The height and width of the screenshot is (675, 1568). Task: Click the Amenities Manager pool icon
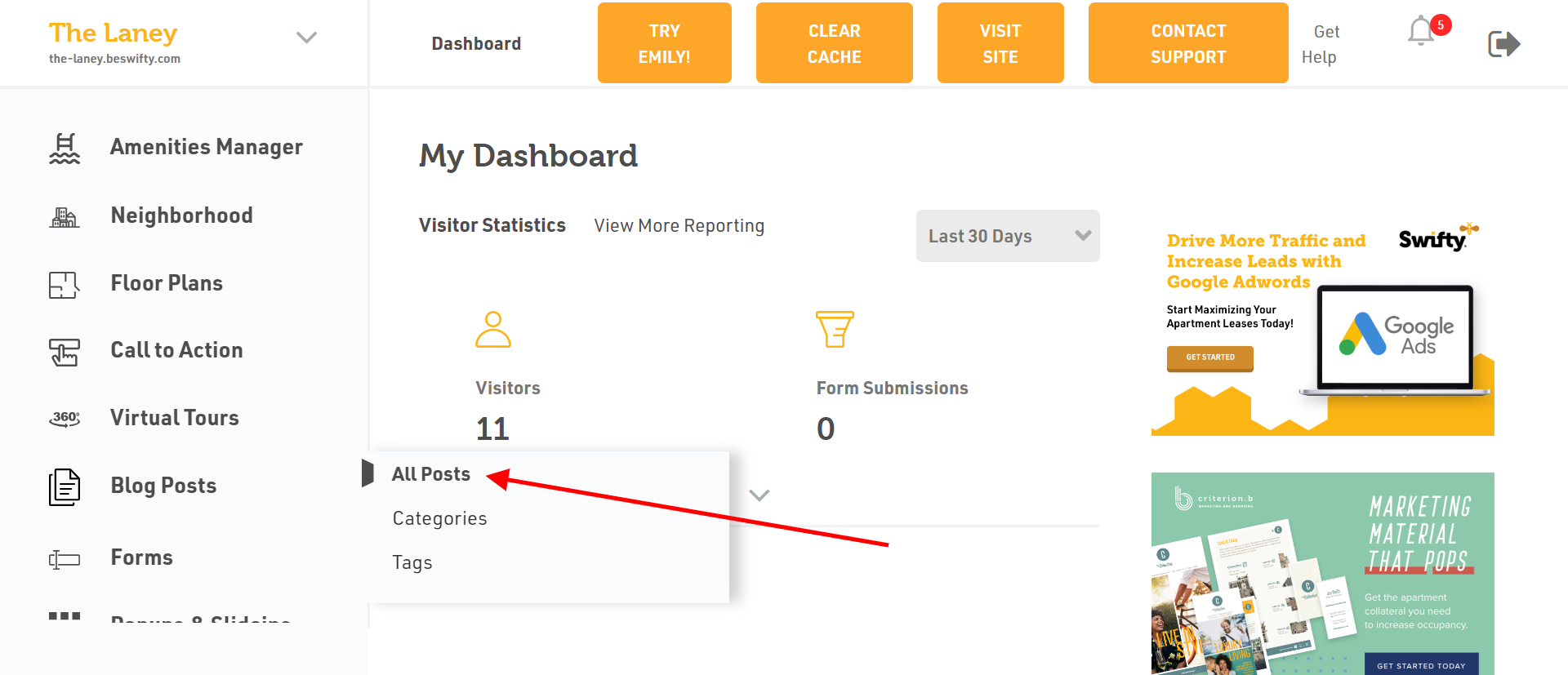65,148
